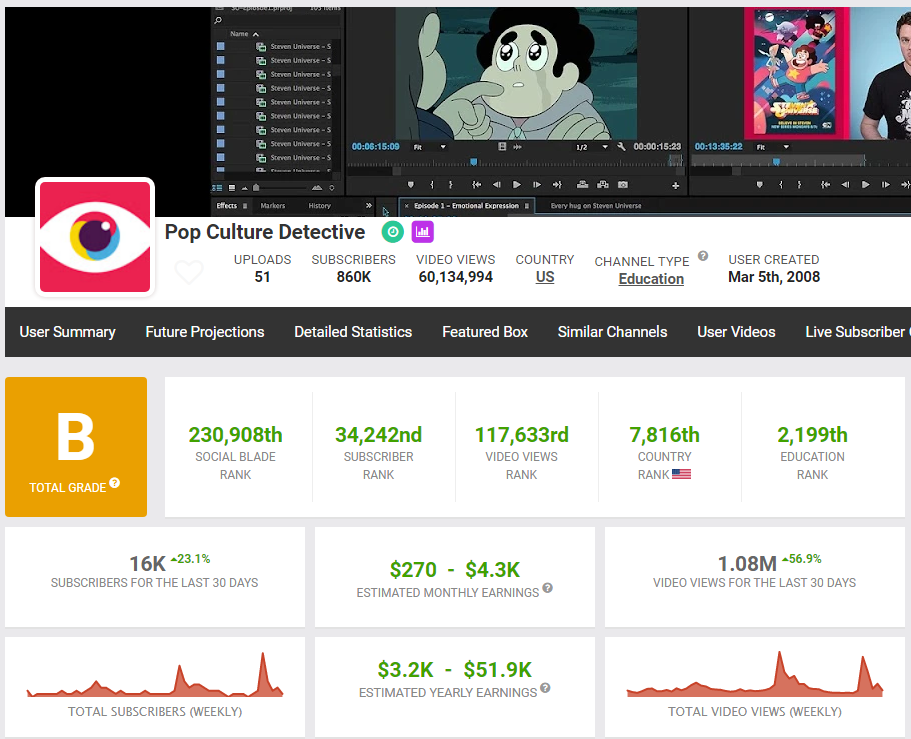911x739 pixels.
Task: Click the 117,633rd Video Views Rank value
Action: [522, 435]
